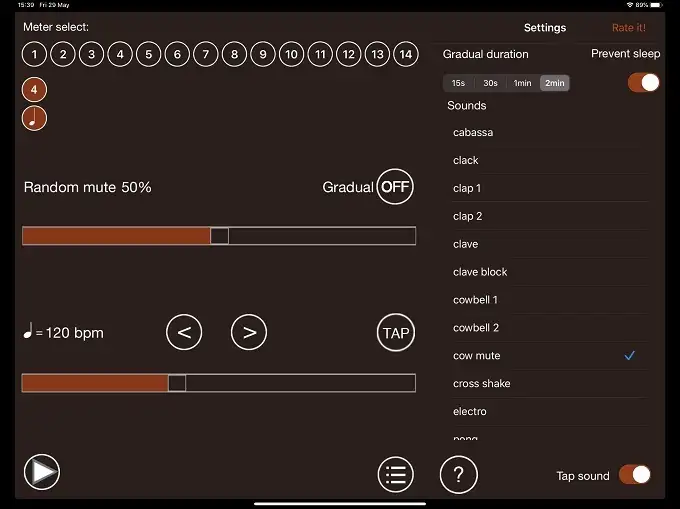Select meter 2
Image resolution: width=680 pixels, height=509 pixels.
coord(63,54)
